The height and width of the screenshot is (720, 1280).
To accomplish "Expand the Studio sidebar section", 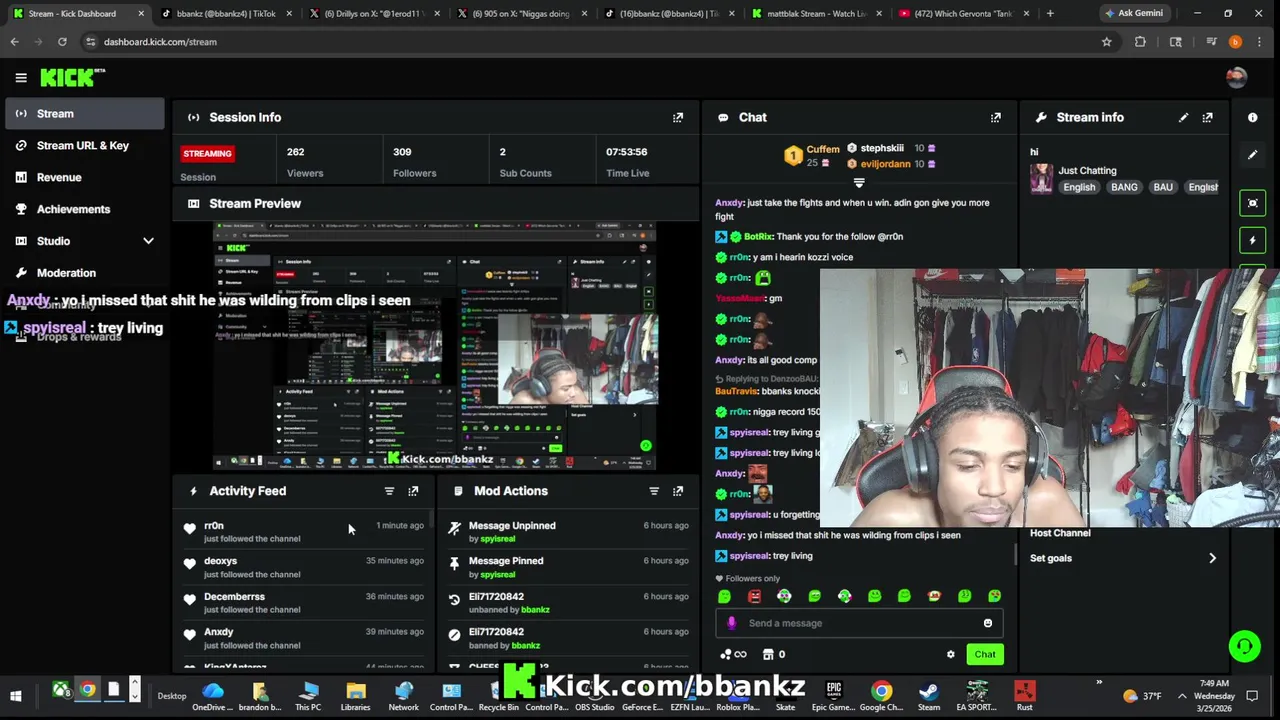I will pyautogui.click(x=148, y=241).
